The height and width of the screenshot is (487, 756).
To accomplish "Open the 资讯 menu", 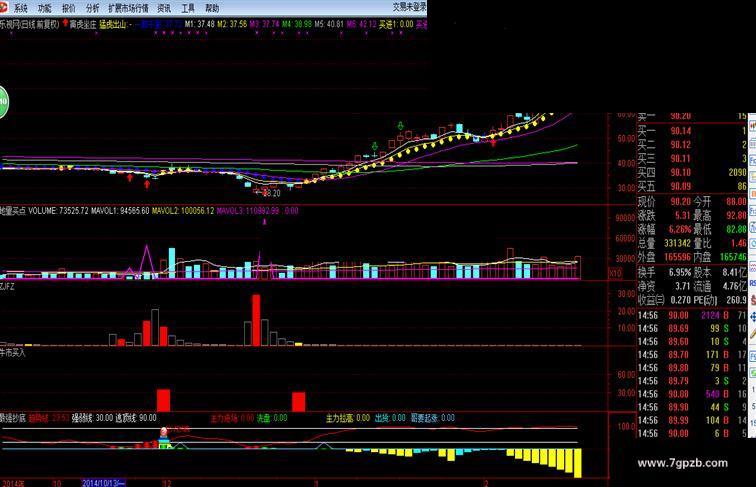I will [164, 8].
